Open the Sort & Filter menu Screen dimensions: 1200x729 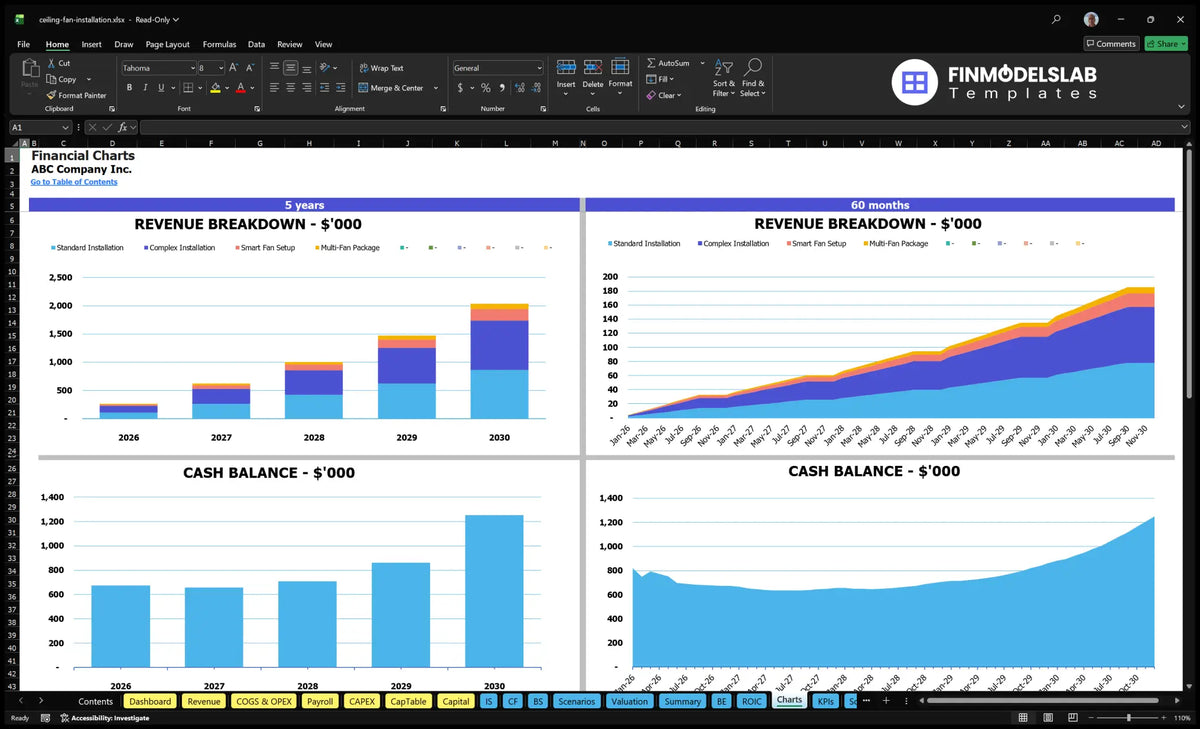[x=724, y=78]
